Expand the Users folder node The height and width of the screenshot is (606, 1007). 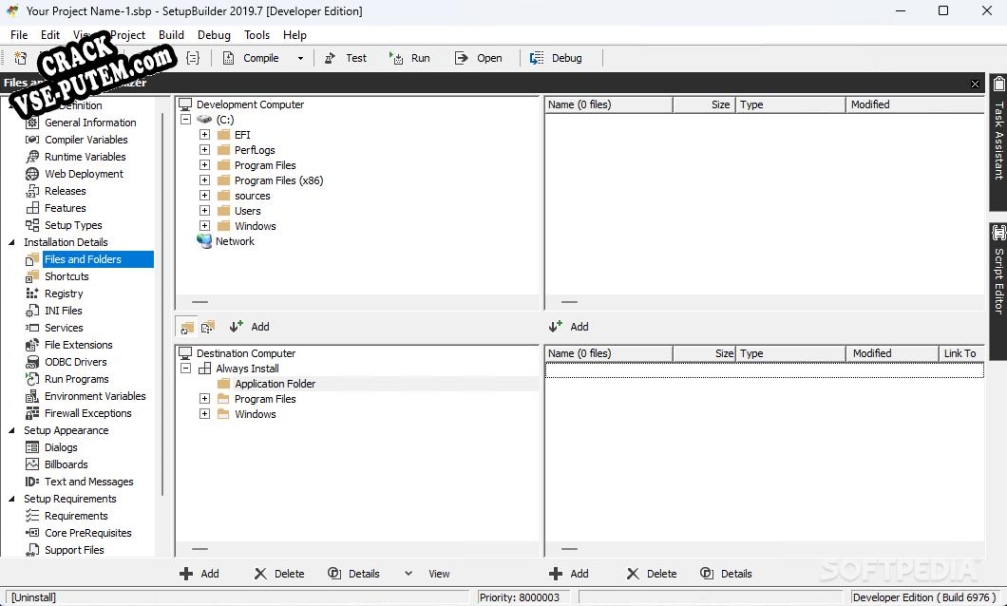[x=204, y=211]
